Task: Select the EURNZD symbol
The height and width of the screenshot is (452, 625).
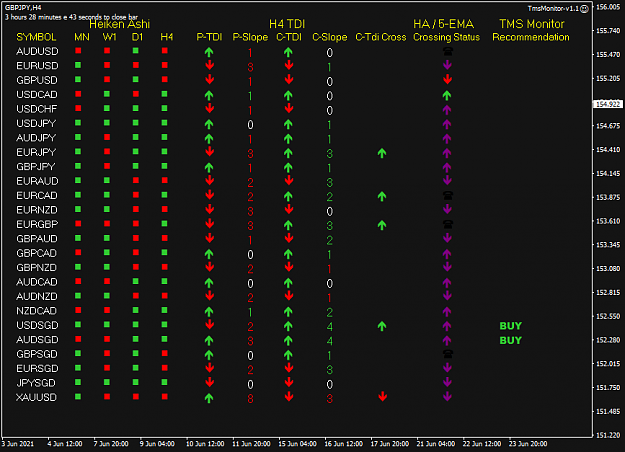Action: click(37, 210)
